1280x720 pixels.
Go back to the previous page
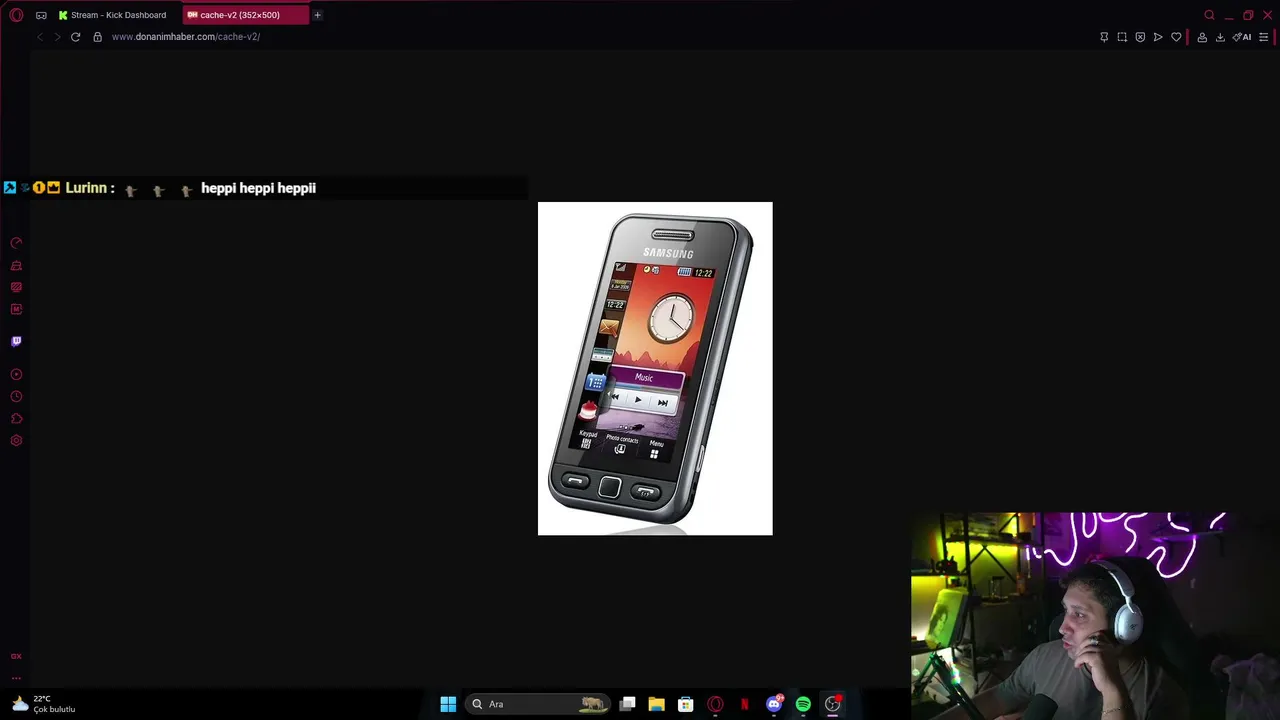click(39, 37)
